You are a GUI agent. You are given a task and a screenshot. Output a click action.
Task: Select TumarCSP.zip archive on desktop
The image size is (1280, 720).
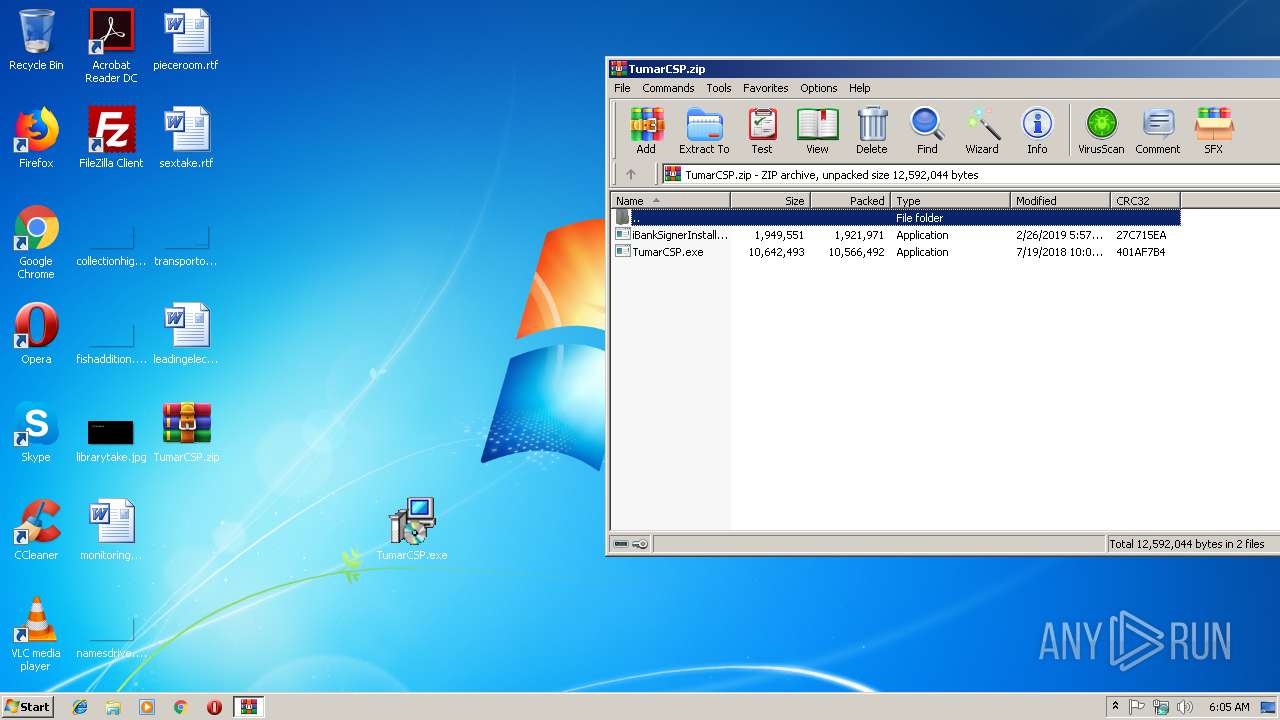pyautogui.click(x=186, y=432)
